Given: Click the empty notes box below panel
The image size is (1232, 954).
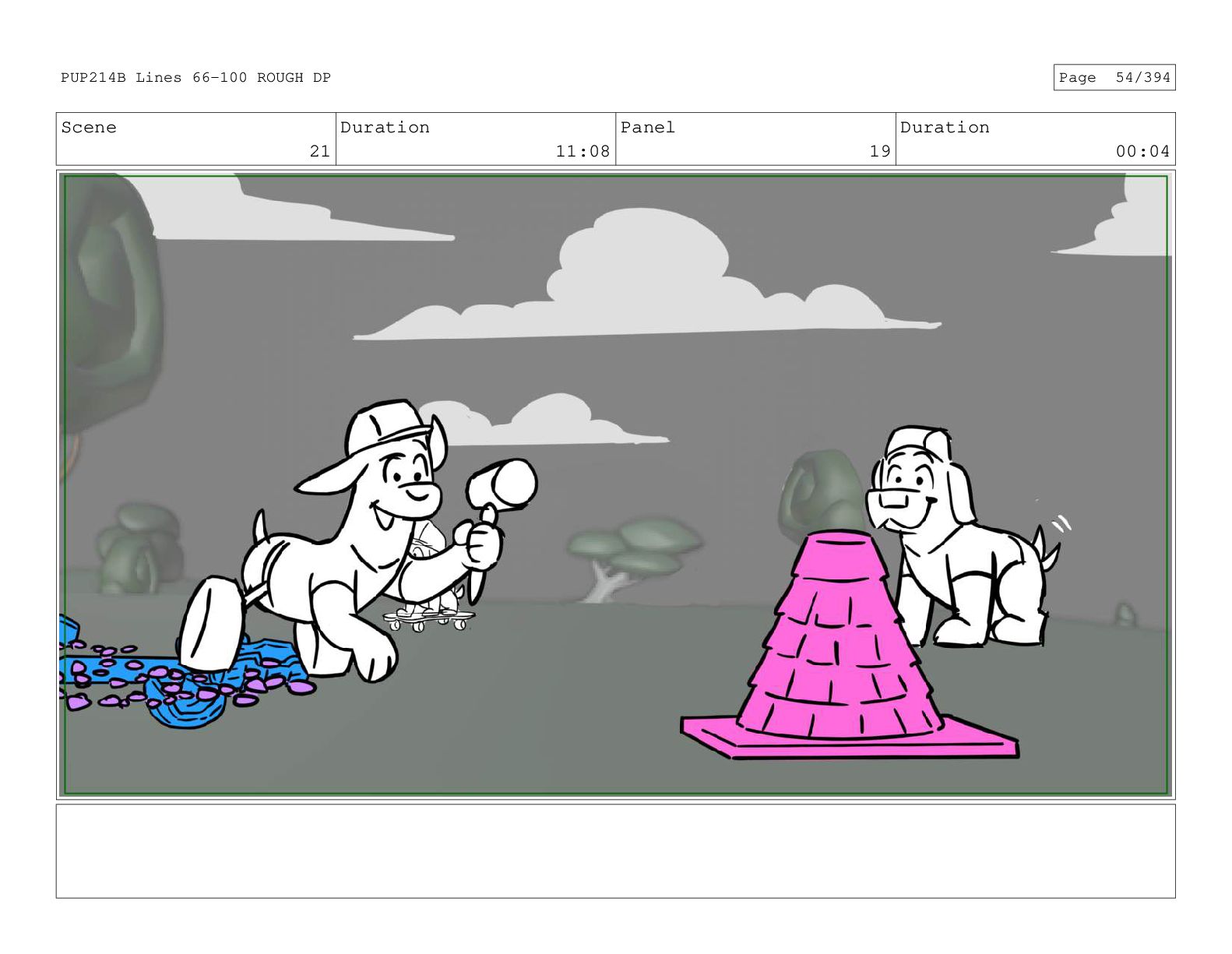Looking at the screenshot, I should [615, 851].
